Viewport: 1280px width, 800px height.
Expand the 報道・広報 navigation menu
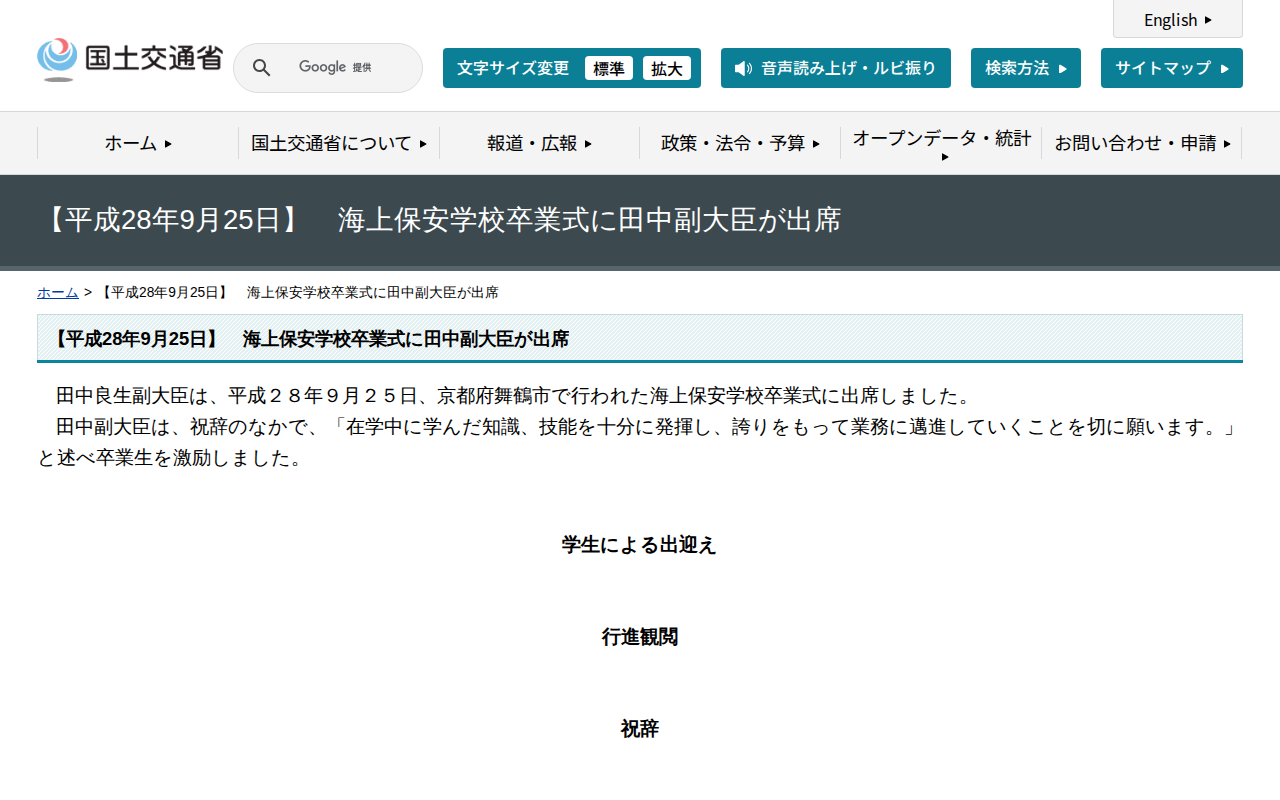point(538,143)
